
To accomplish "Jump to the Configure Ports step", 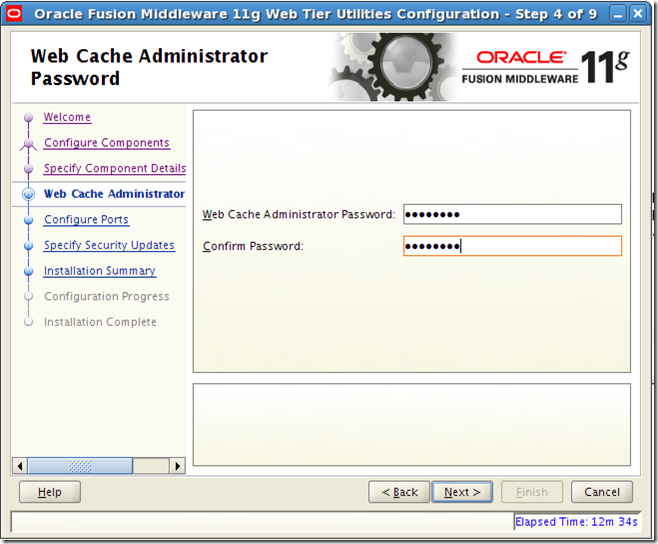I will 86,220.
